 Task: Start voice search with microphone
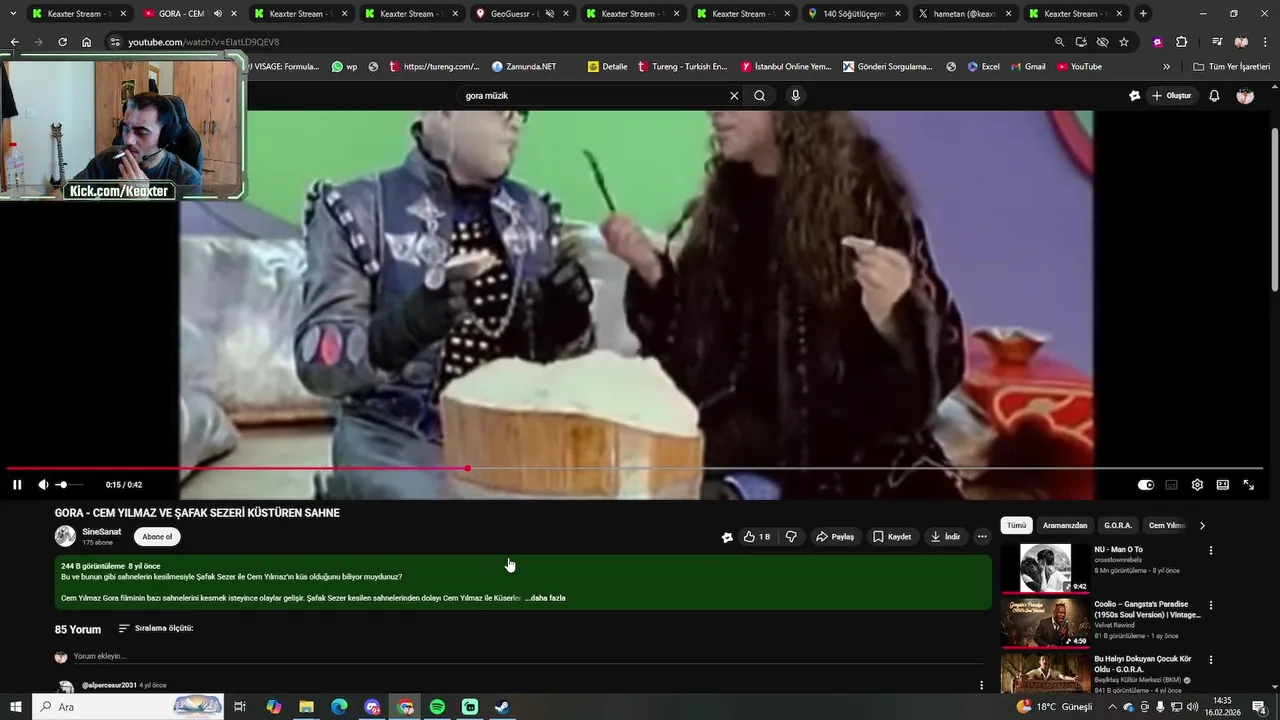pyautogui.click(x=796, y=96)
